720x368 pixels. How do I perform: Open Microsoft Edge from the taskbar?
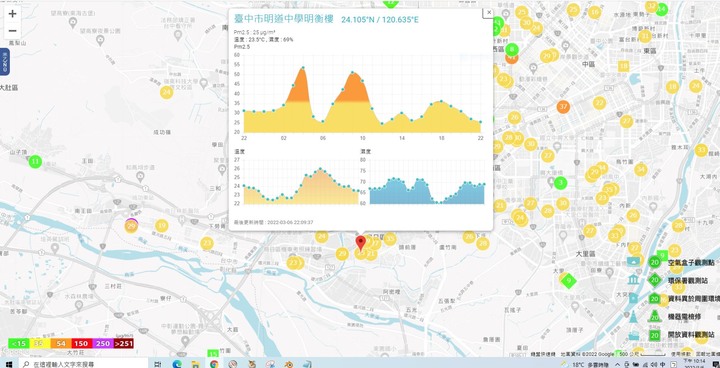[177, 364]
